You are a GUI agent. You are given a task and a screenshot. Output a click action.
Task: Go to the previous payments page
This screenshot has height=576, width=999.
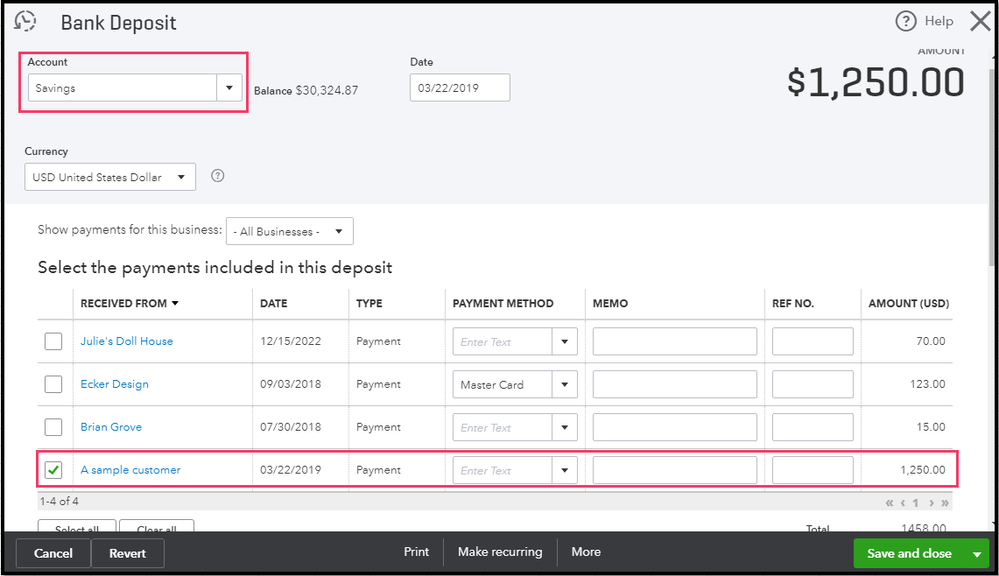903,503
